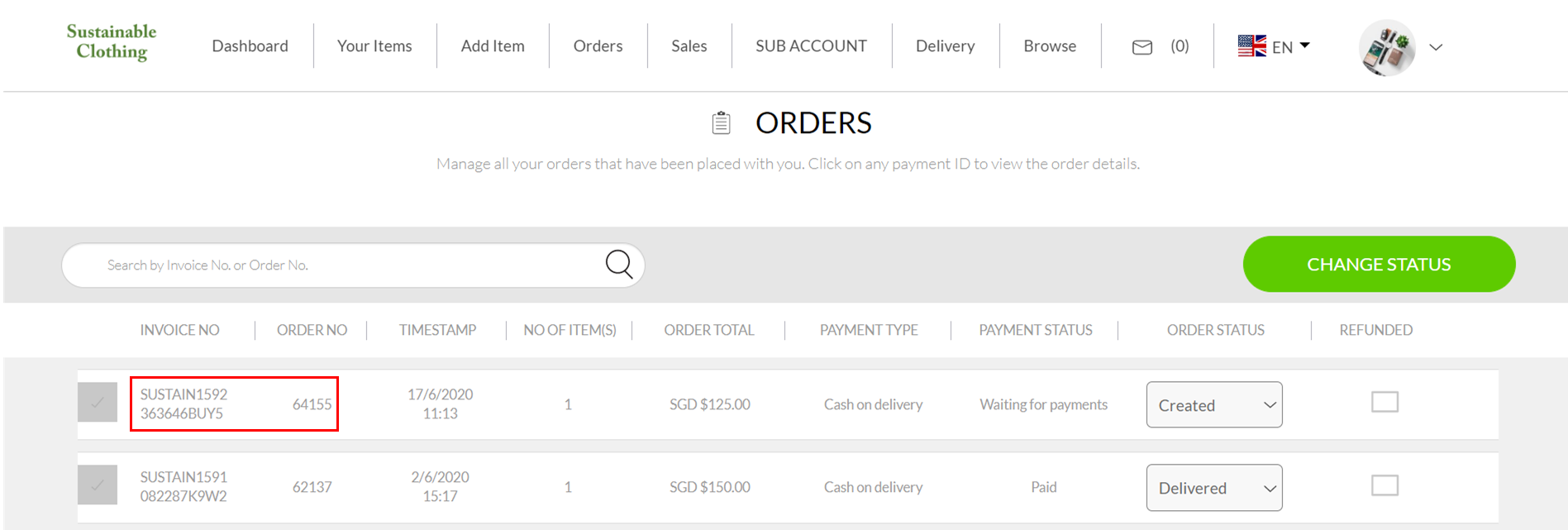Select the checkbox for order 62137

pyautogui.click(x=98, y=485)
